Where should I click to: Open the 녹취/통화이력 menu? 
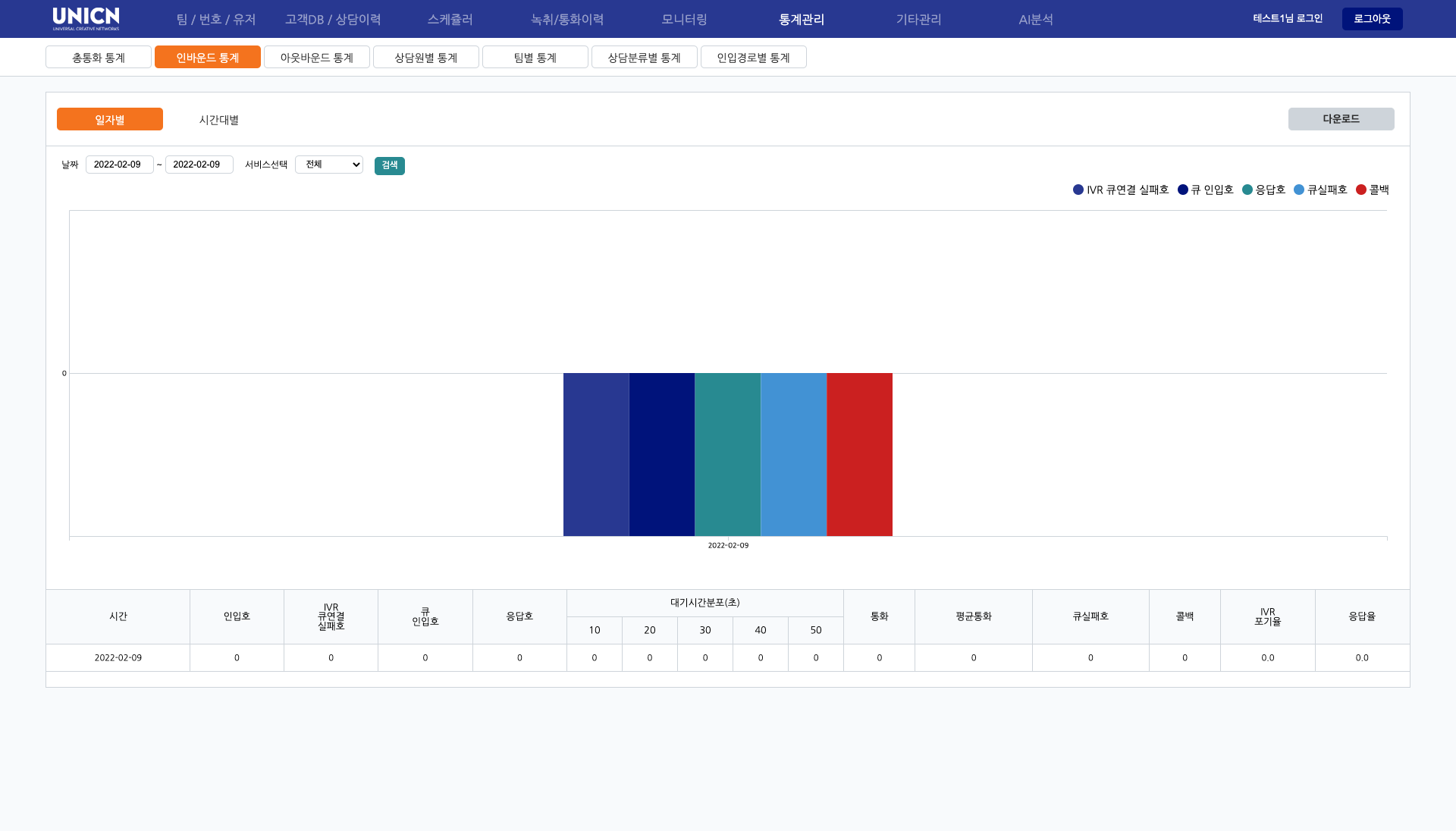coord(567,19)
